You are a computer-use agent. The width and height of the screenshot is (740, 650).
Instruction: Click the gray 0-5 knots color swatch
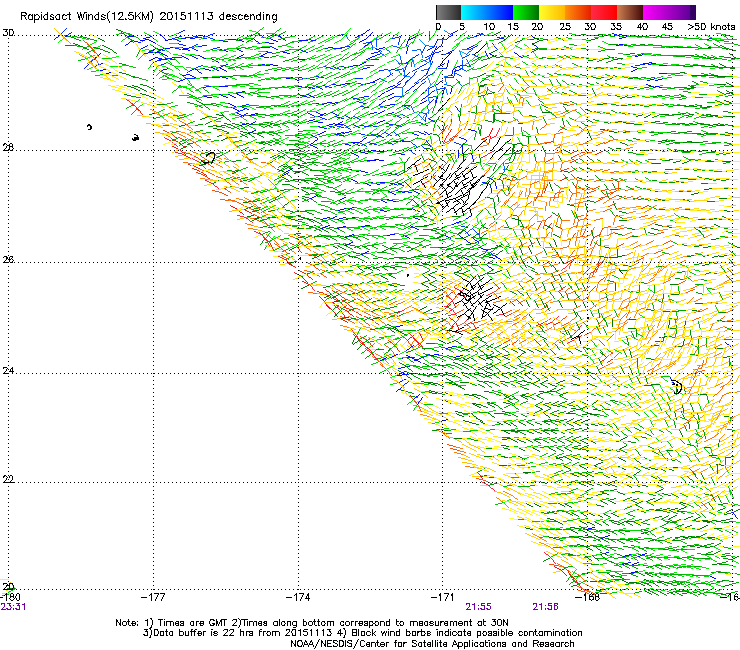coord(448,12)
